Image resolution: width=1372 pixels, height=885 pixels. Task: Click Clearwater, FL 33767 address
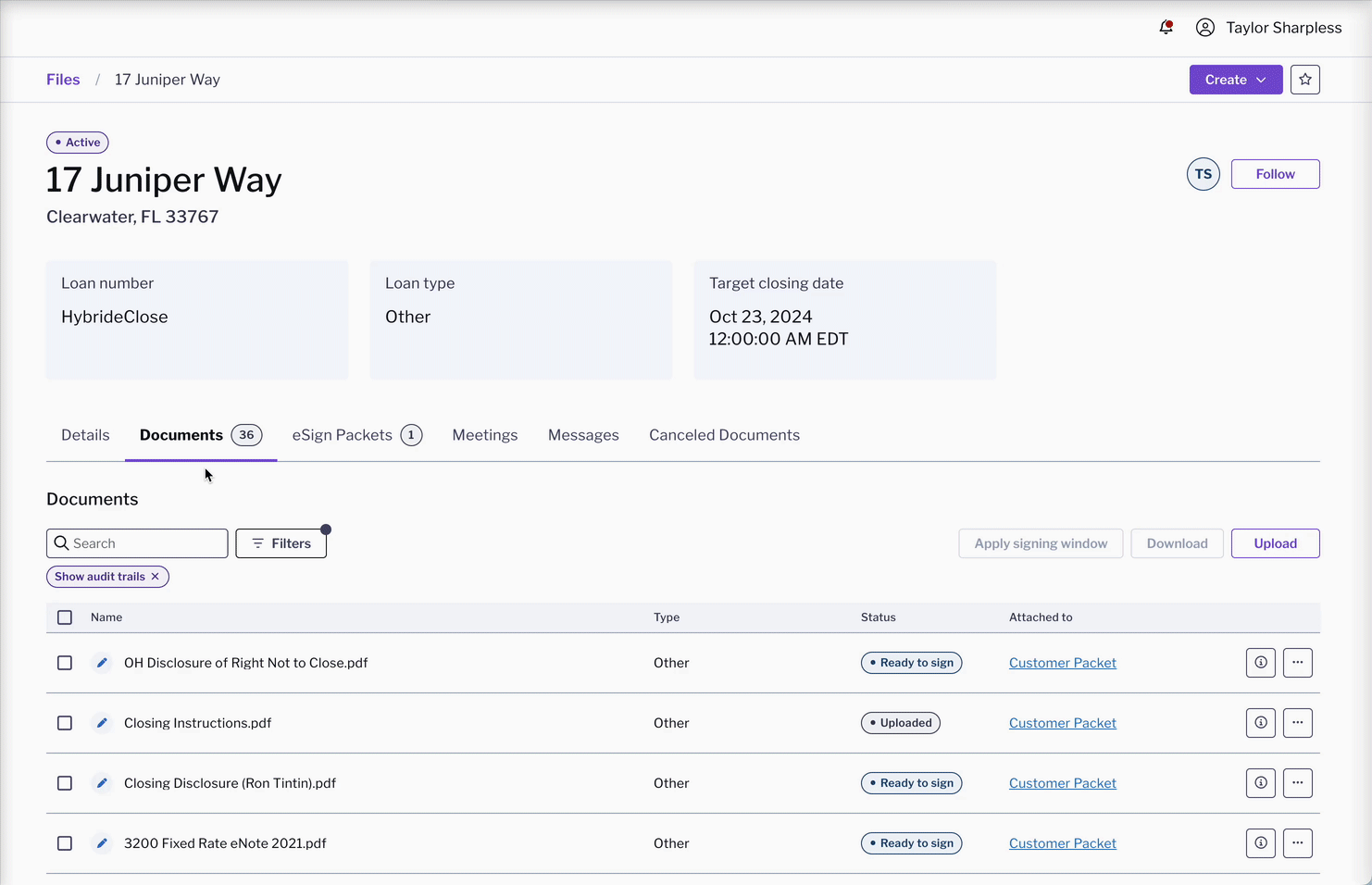click(132, 217)
